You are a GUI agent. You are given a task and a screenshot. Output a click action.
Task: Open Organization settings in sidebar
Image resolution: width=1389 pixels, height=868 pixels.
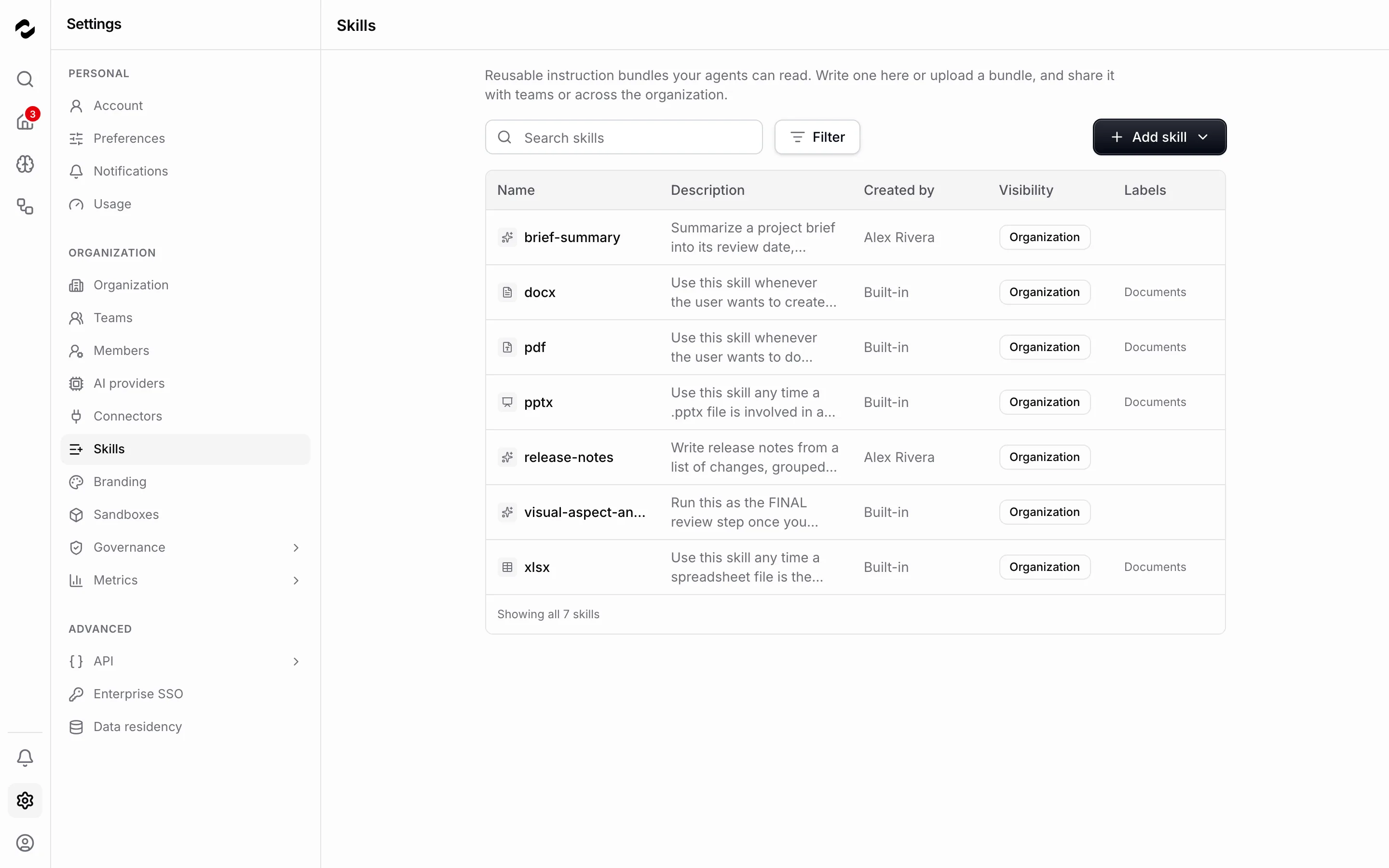coord(185,285)
